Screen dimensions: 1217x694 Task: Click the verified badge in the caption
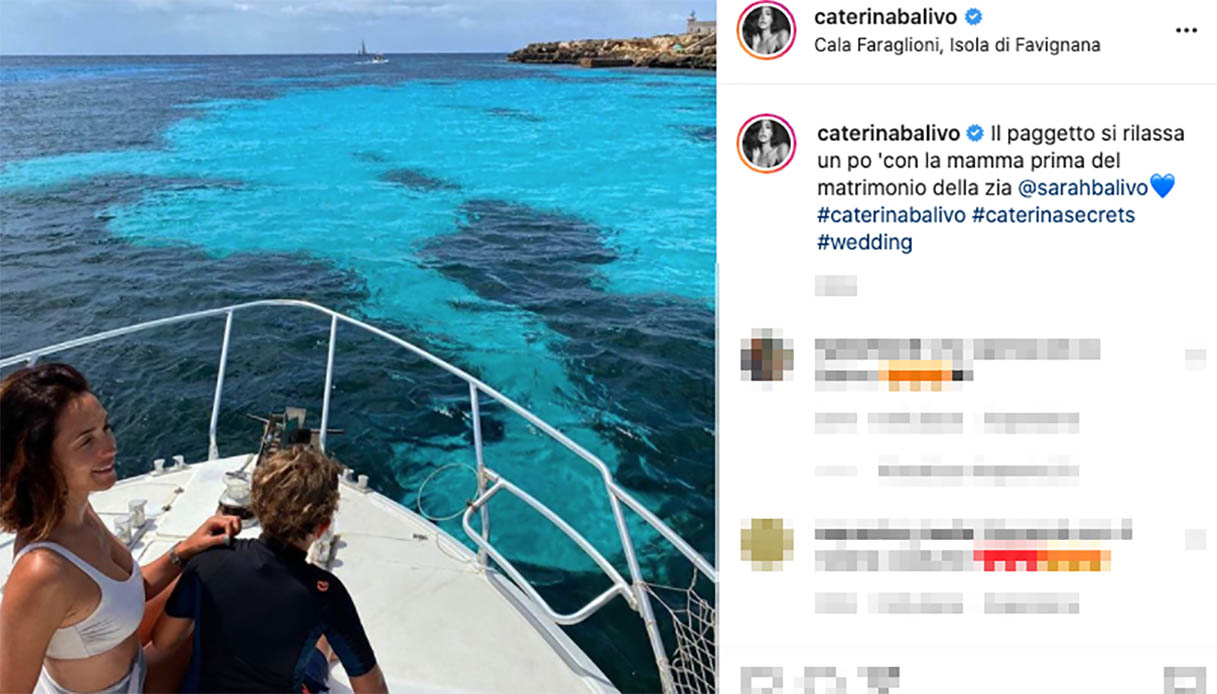pos(975,134)
